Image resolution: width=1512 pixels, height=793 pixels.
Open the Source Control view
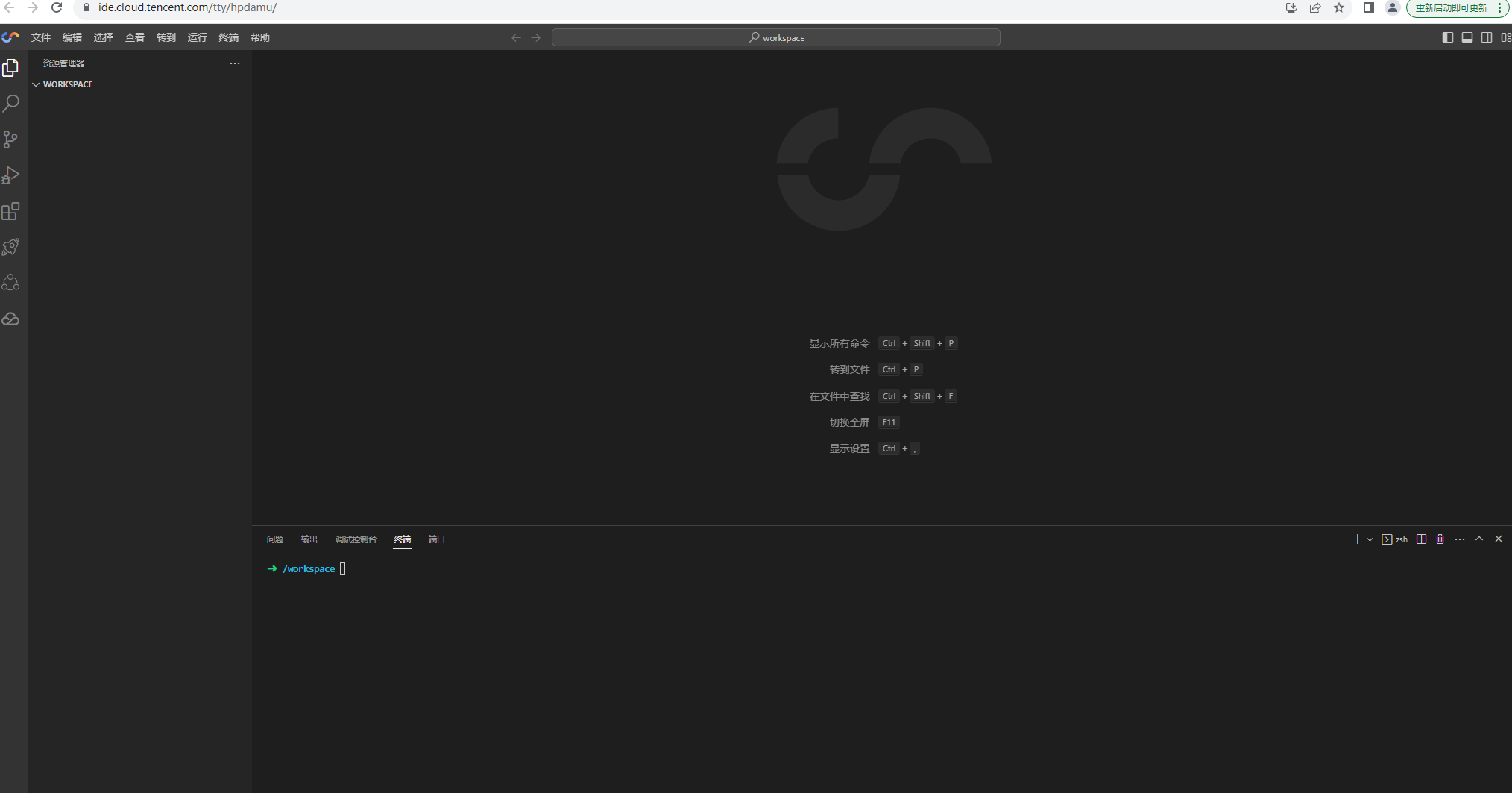pyautogui.click(x=10, y=140)
